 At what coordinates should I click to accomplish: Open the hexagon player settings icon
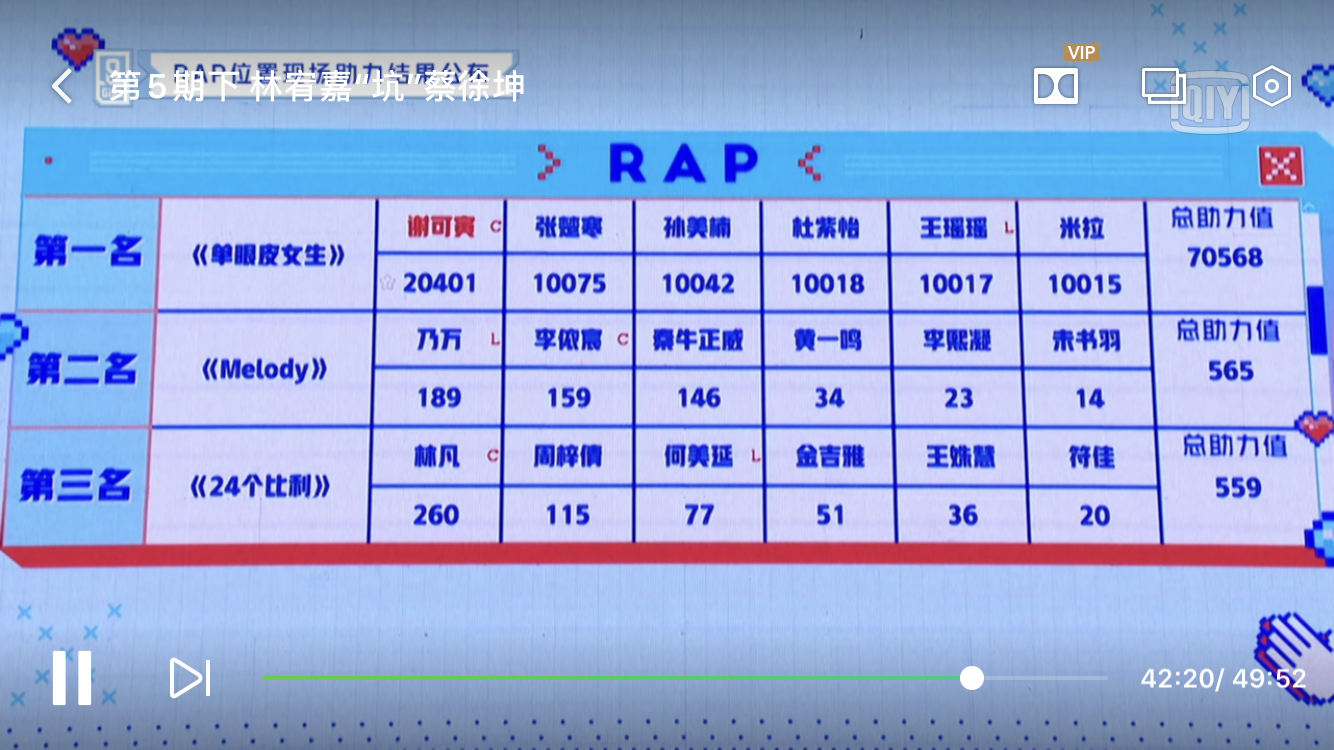pyautogui.click(x=1271, y=87)
